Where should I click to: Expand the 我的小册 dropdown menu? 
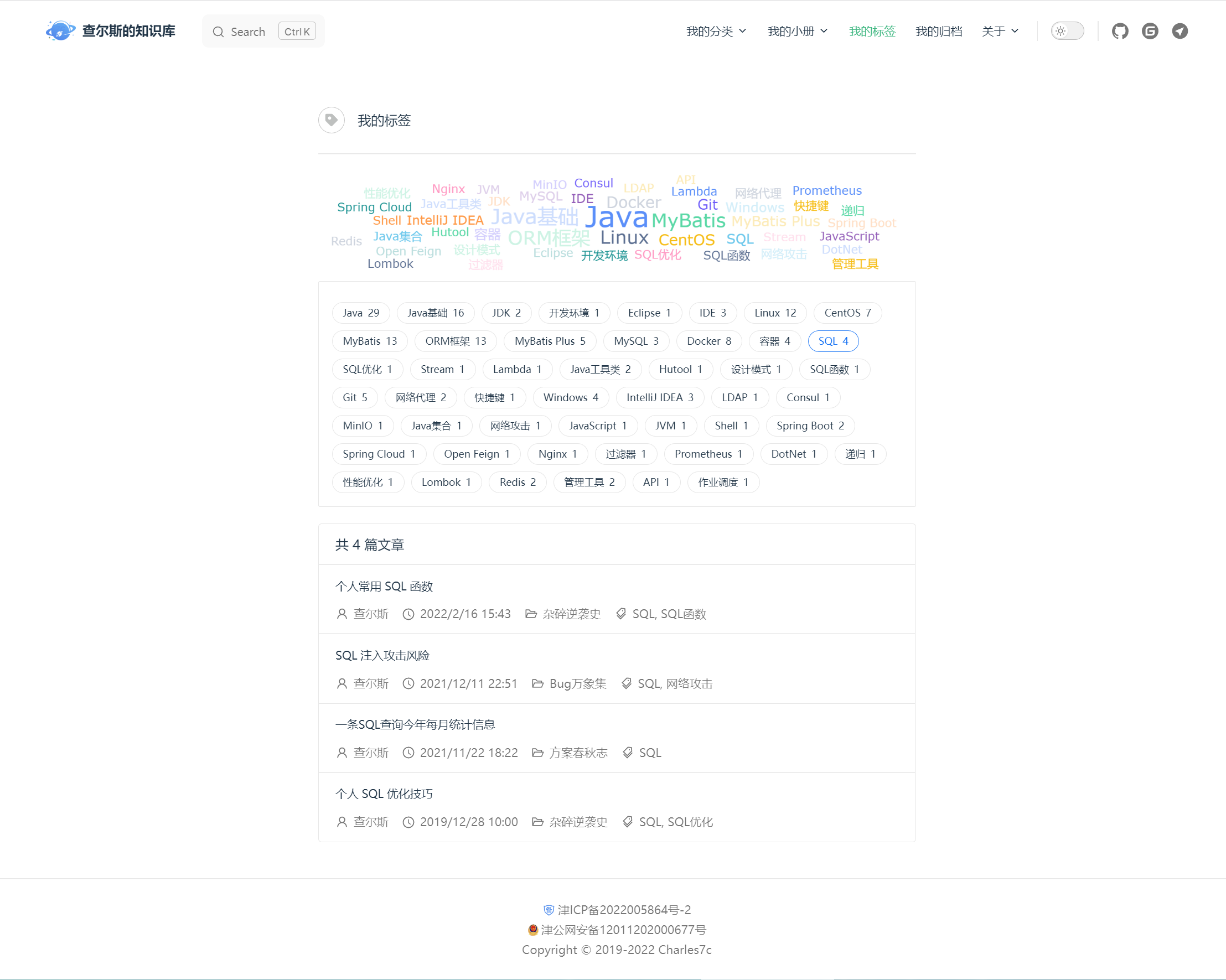tap(796, 31)
